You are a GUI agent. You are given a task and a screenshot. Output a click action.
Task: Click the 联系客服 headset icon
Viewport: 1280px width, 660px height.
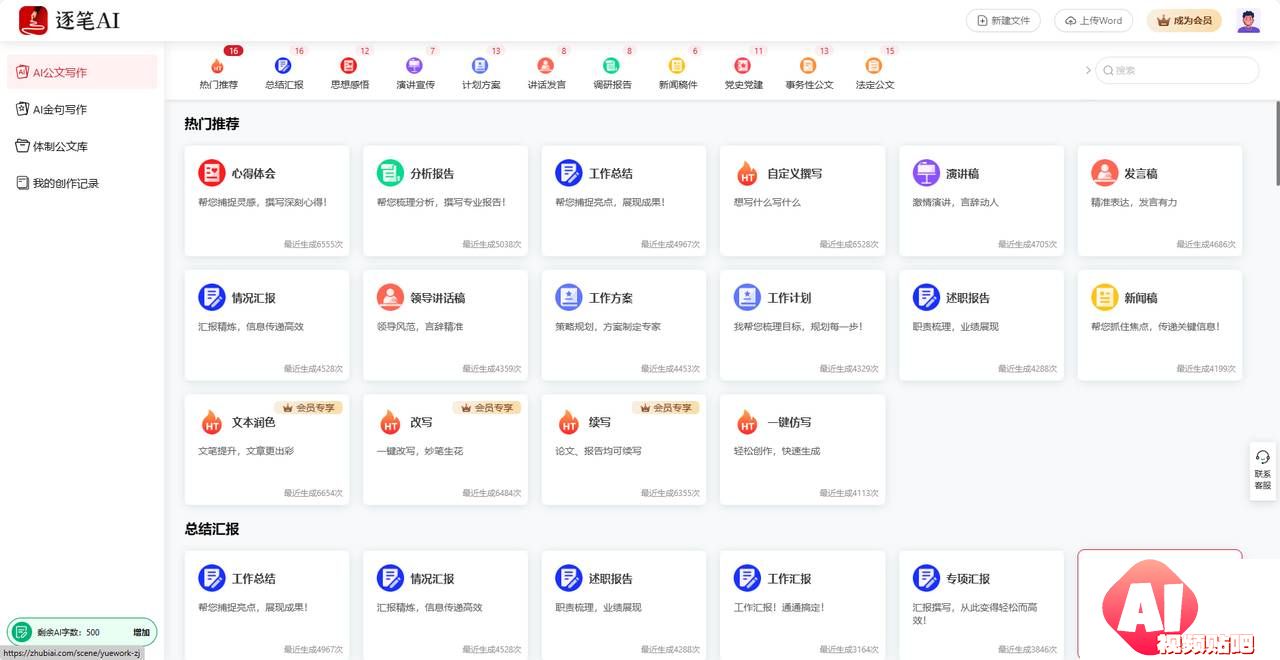pyautogui.click(x=1262, y=457)
